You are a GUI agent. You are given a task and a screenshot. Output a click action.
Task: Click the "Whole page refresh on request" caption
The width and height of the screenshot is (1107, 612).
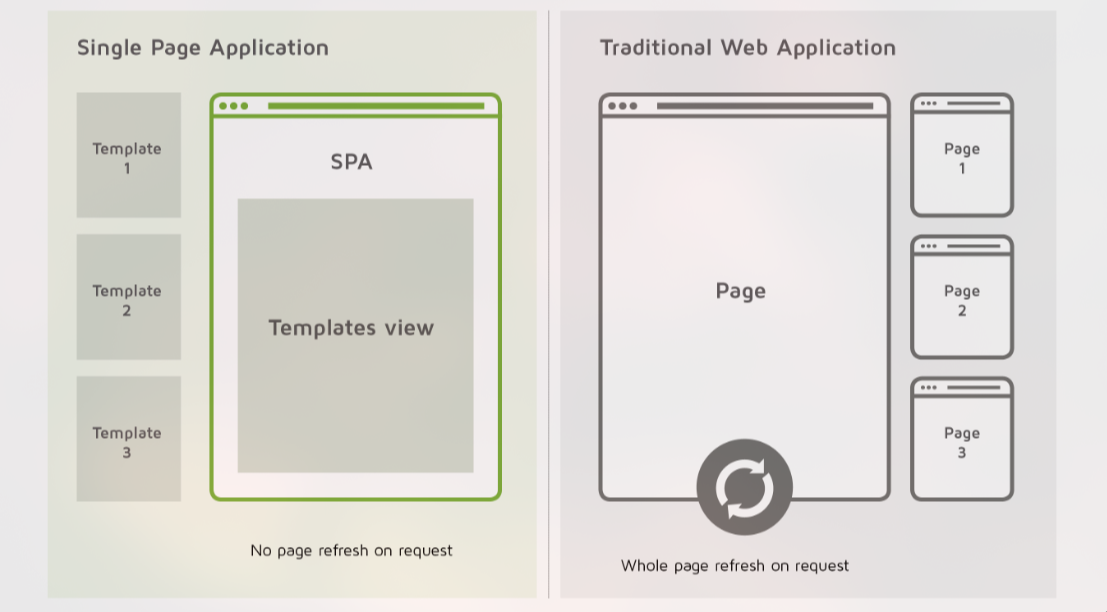pos(734,566)
